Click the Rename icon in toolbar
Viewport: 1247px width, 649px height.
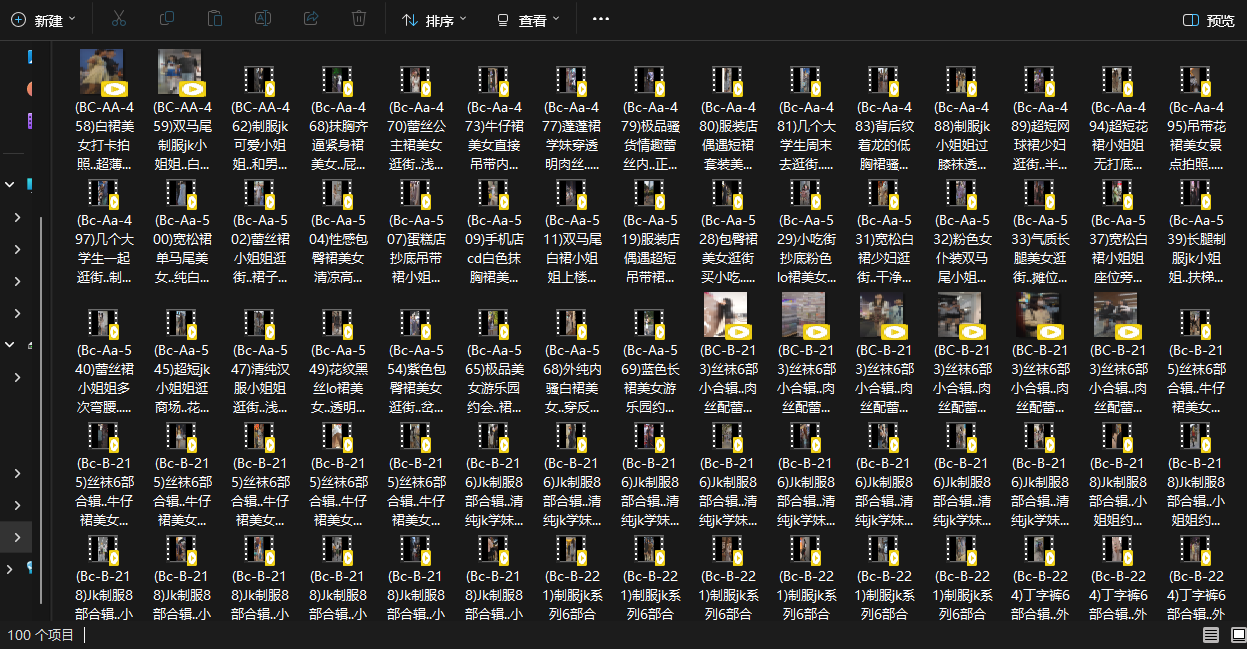click(263, 19)
